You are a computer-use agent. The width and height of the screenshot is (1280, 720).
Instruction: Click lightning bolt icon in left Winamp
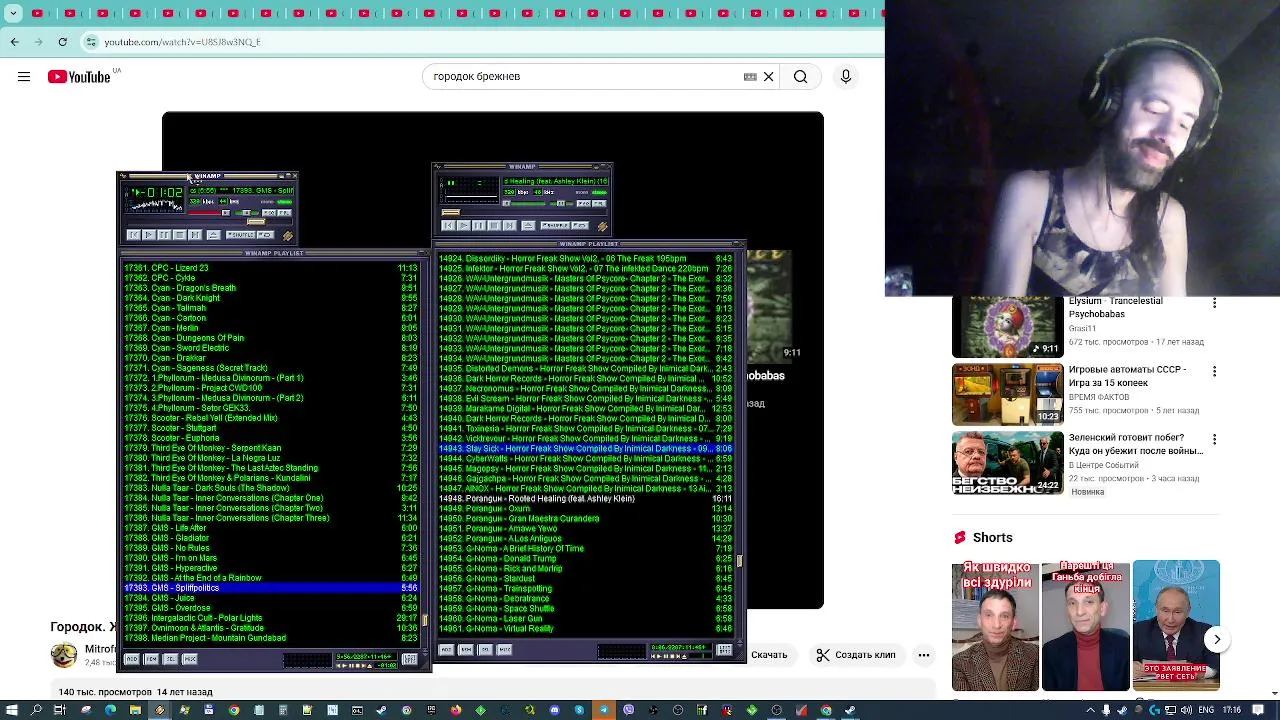pos(288,236)
